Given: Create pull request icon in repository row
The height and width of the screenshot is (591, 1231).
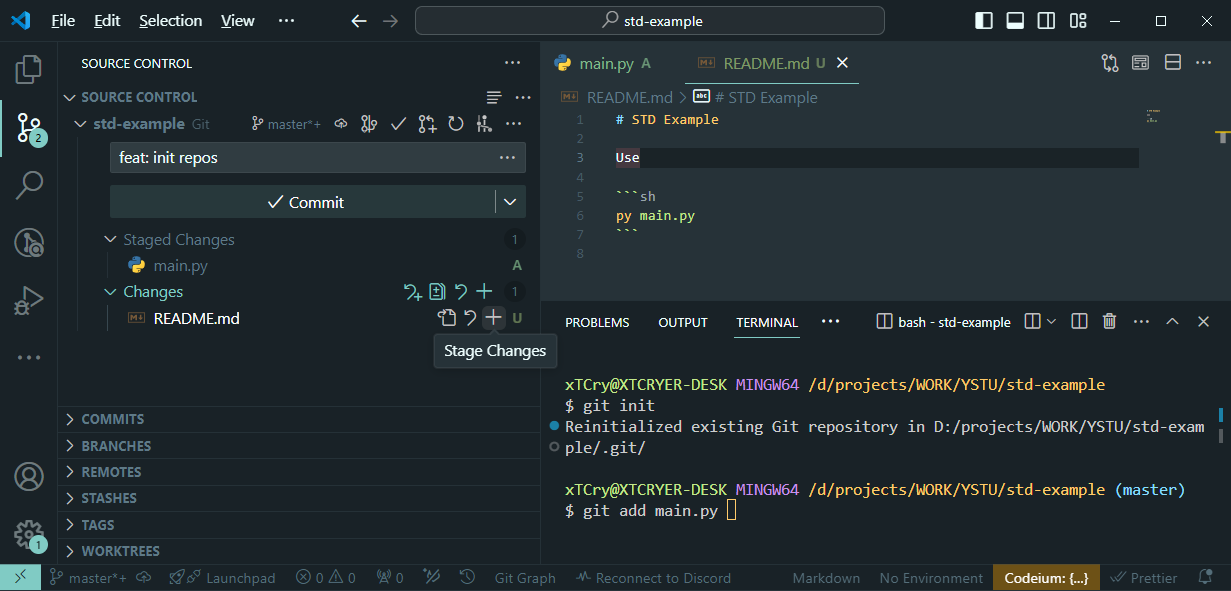Looking at the screenshot, I should pyautogui.click(x=427, y=124).
